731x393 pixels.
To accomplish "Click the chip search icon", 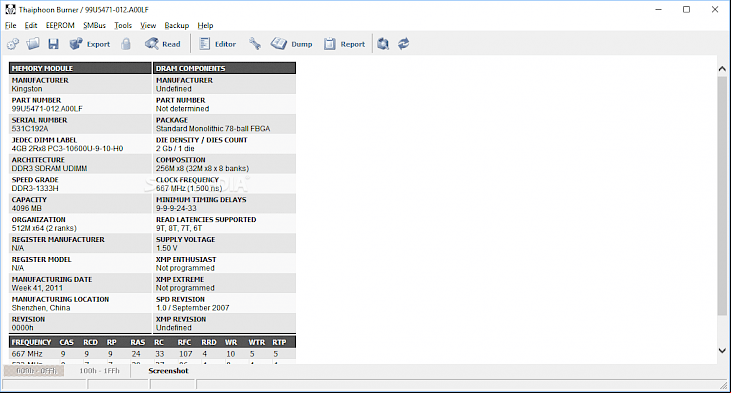I will click(x=383, y=44).
